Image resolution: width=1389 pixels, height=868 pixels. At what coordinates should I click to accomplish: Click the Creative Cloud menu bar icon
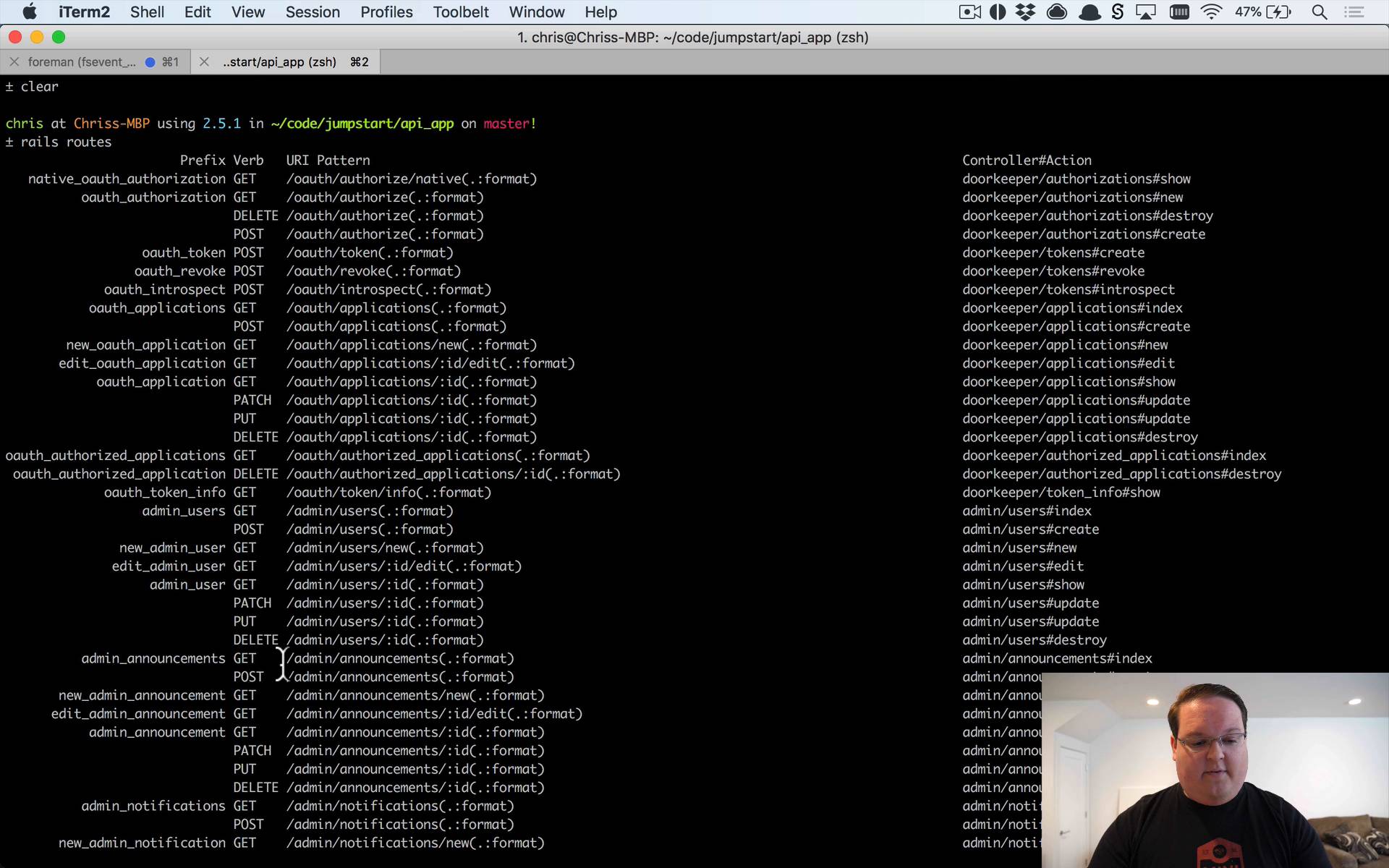coord(1057,12)
